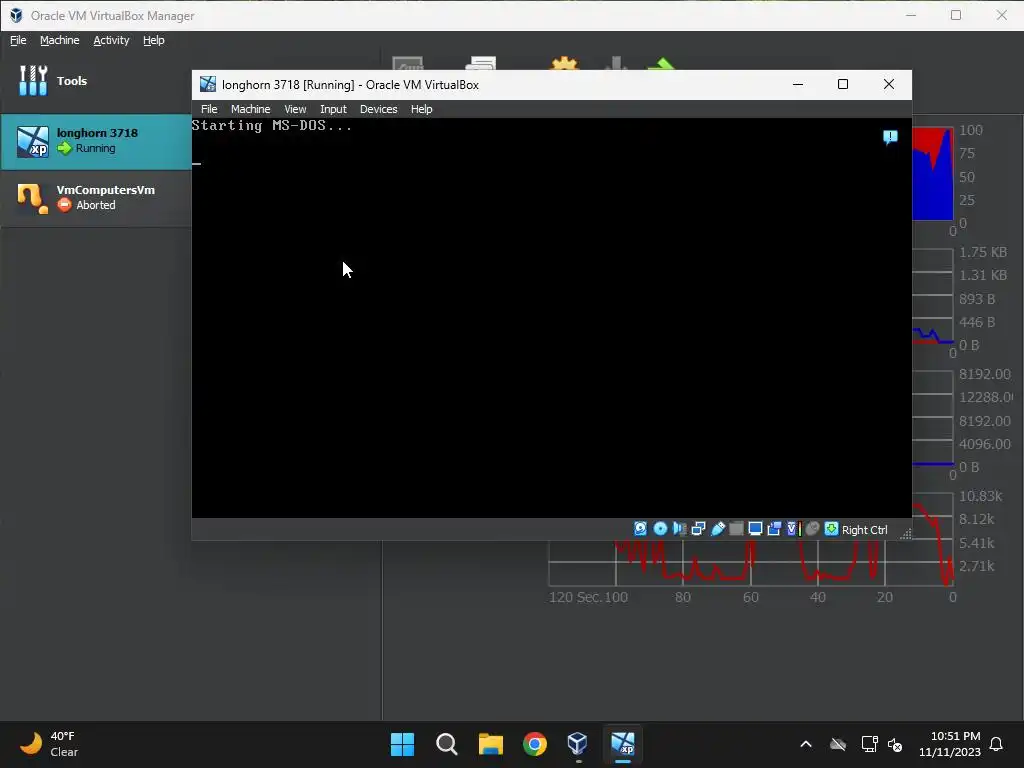This screenshot has width=1024, height=768.
Task: Open VM window Help menu
Action: pyautogui.click(x=421, y=109)
